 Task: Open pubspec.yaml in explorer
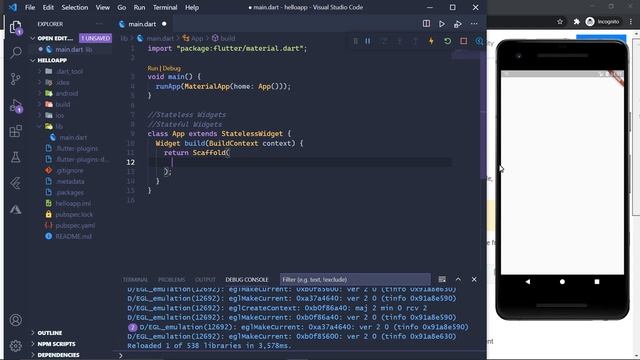coord(75,225)
